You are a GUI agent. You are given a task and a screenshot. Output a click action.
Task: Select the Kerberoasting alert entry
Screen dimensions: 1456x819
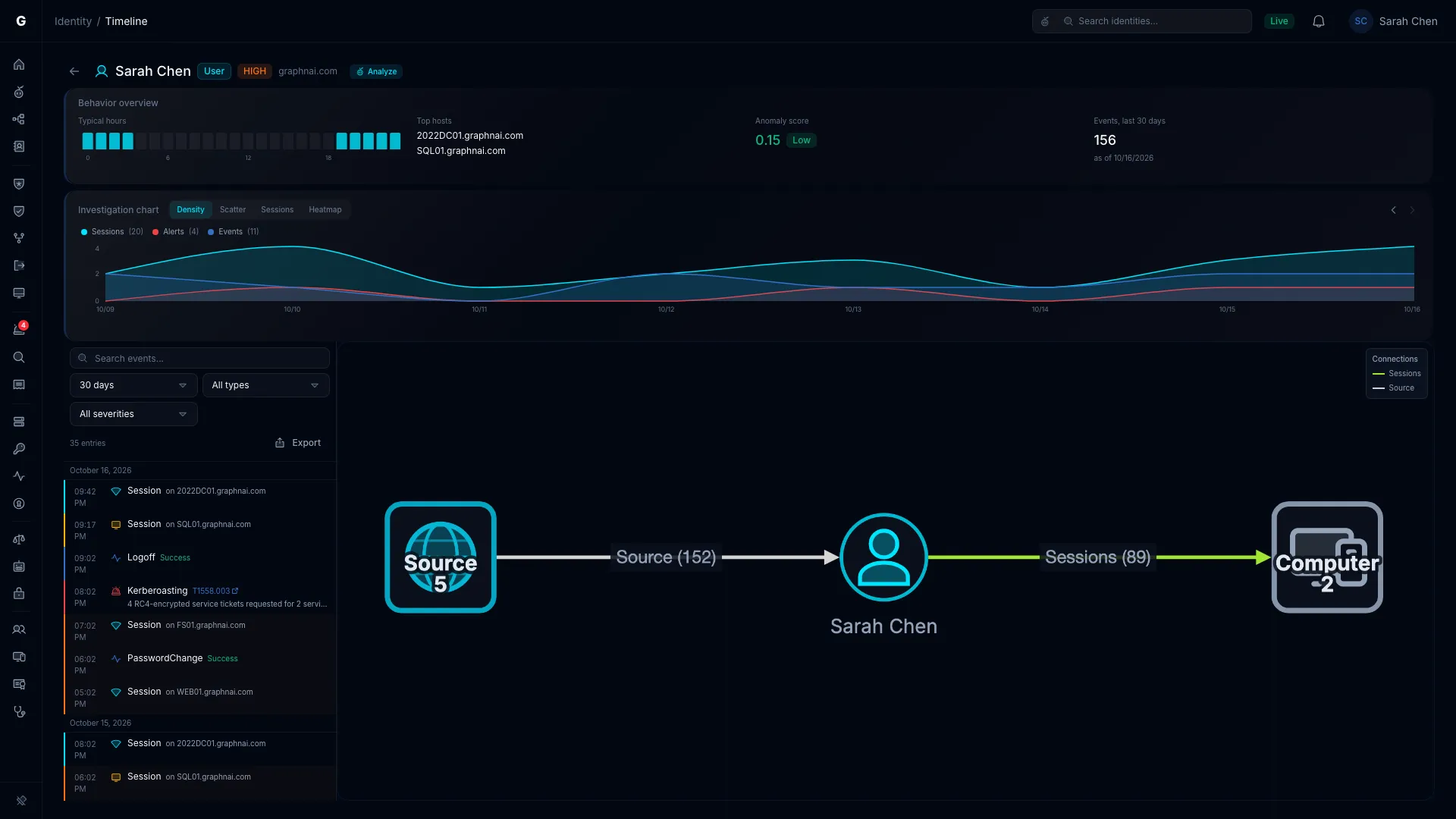[x=200, y=597]
